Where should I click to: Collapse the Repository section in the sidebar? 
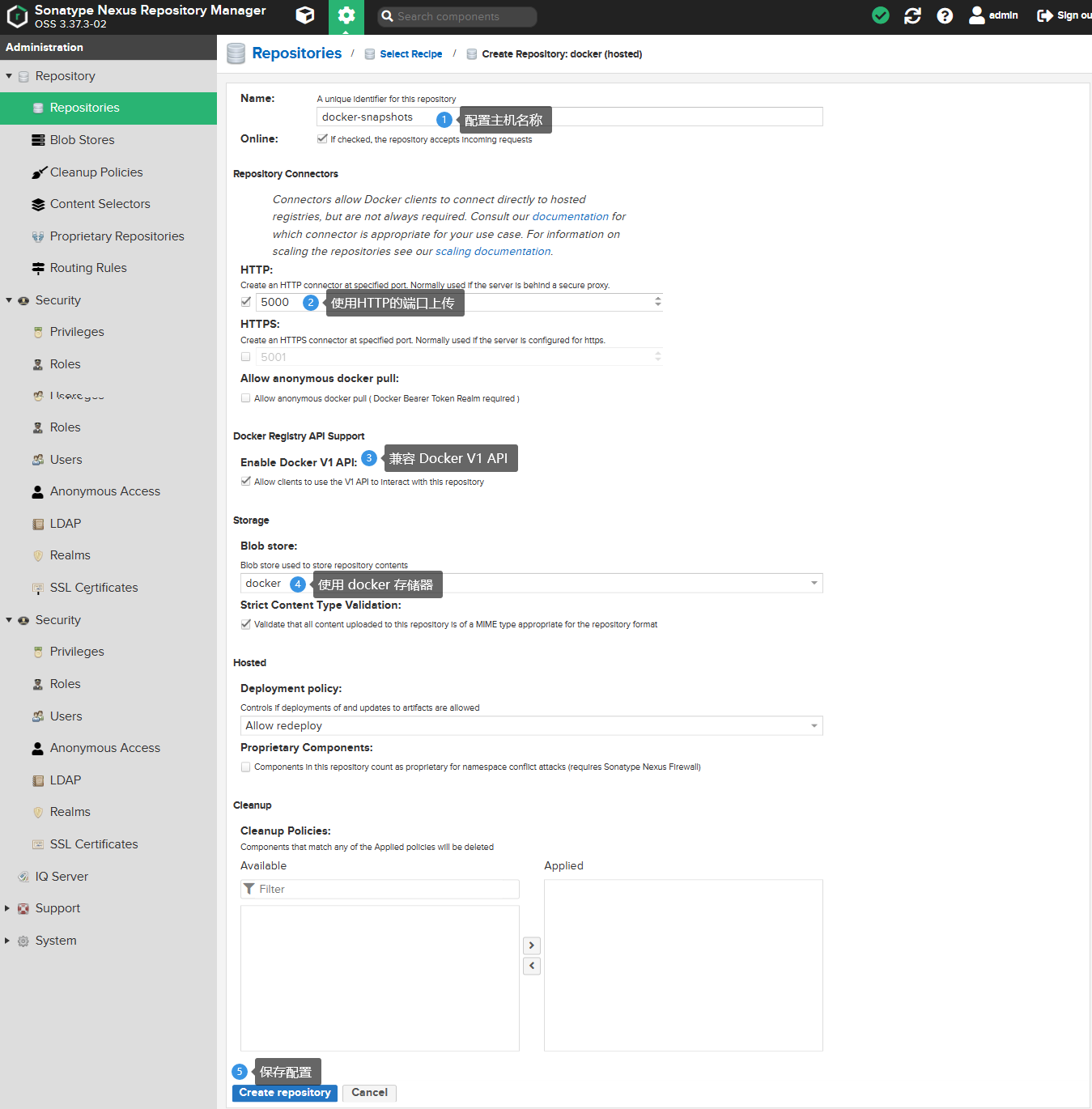pos(9,75)
